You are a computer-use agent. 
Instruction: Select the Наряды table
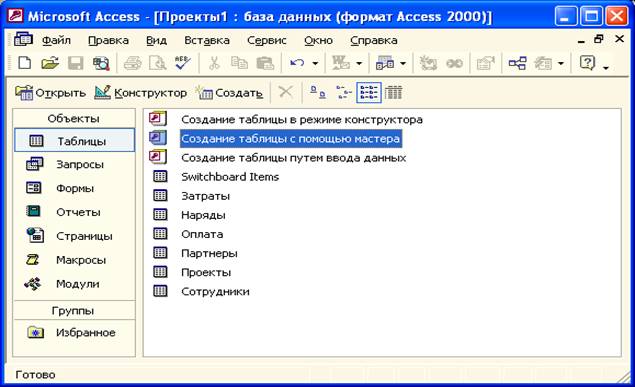tap(203, 215)
